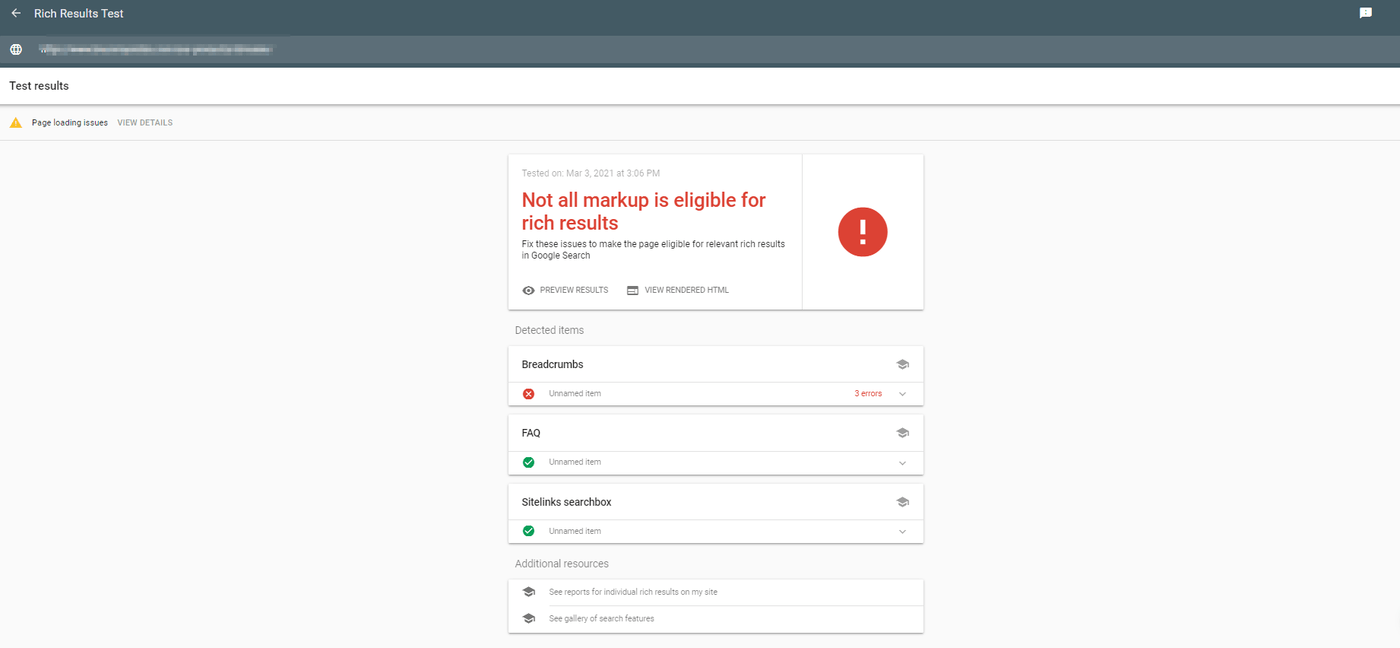Click the 3 errors link on Breadcrumbs
Image resolution: width=1400 pixels, height=648 pixels.
[x=867, y=393]
